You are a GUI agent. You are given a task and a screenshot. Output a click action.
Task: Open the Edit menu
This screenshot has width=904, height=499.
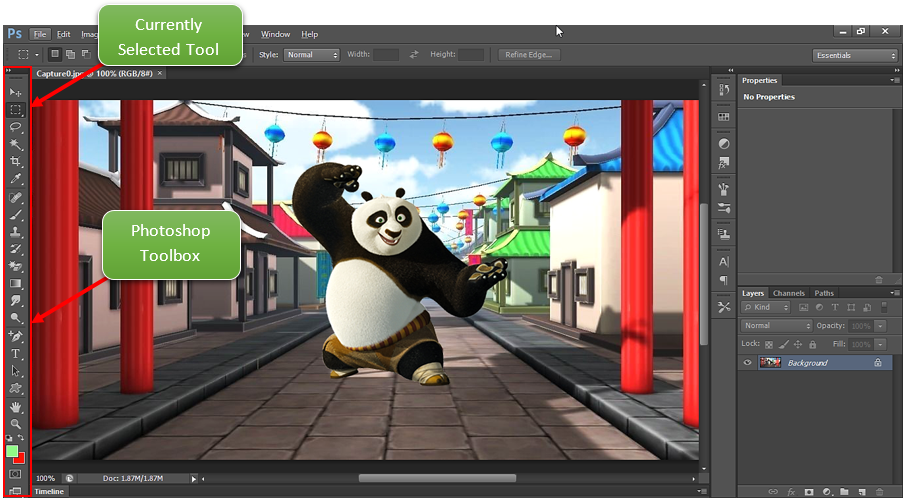pos(63,34)
